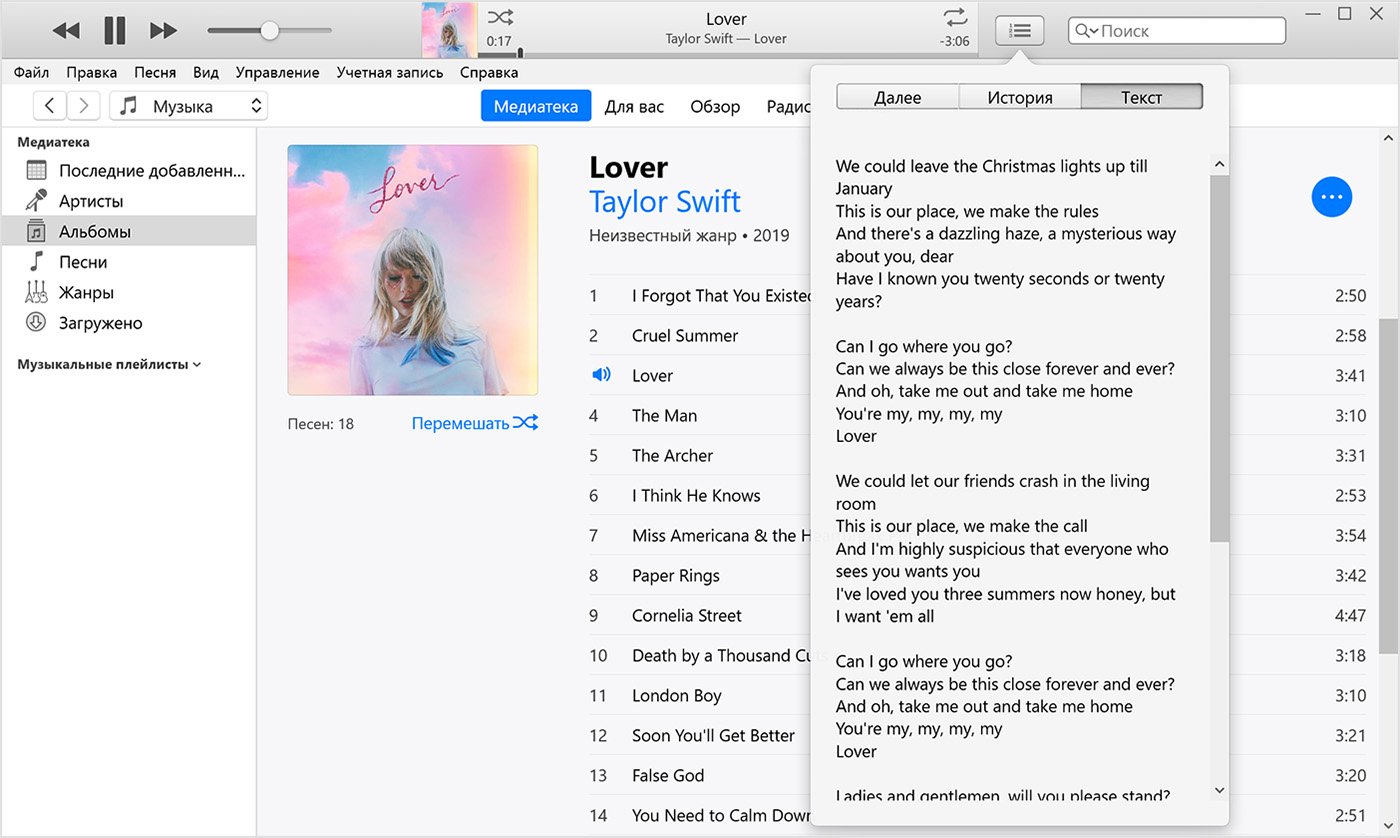Screen dimensions: 1400x838
Task: Select track False God
Action: [x=668, y=775]
